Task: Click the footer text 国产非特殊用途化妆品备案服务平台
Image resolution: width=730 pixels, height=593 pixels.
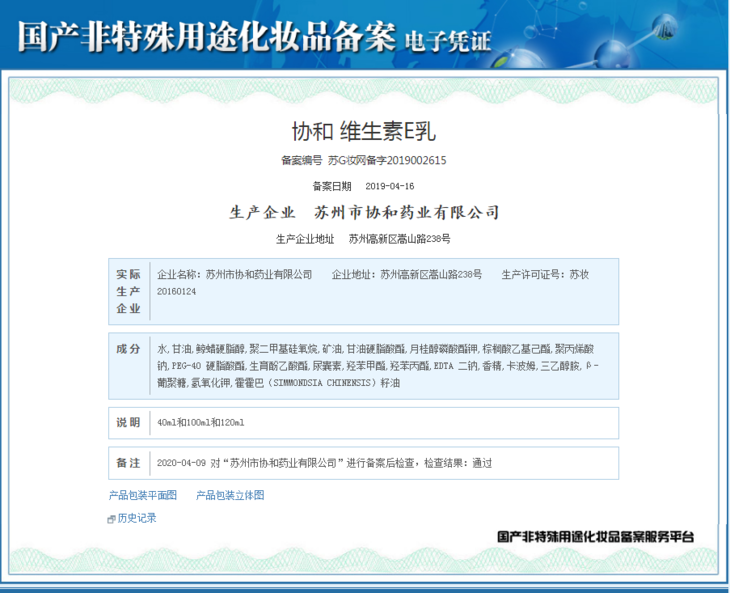Action: pos(595,537)
